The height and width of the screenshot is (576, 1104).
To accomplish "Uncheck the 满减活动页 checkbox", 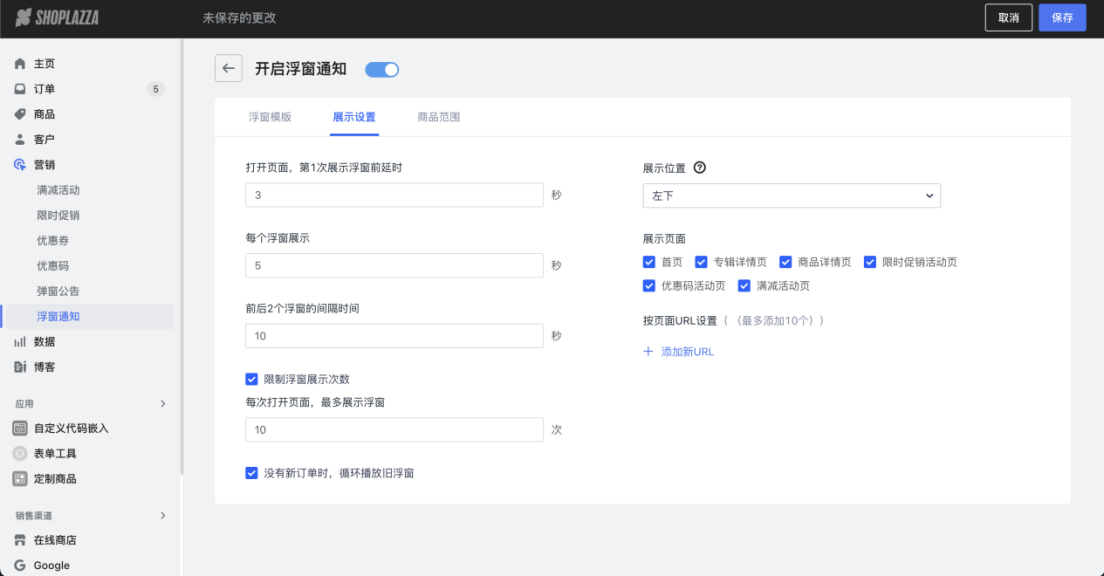I will click(x=744, y=286).
